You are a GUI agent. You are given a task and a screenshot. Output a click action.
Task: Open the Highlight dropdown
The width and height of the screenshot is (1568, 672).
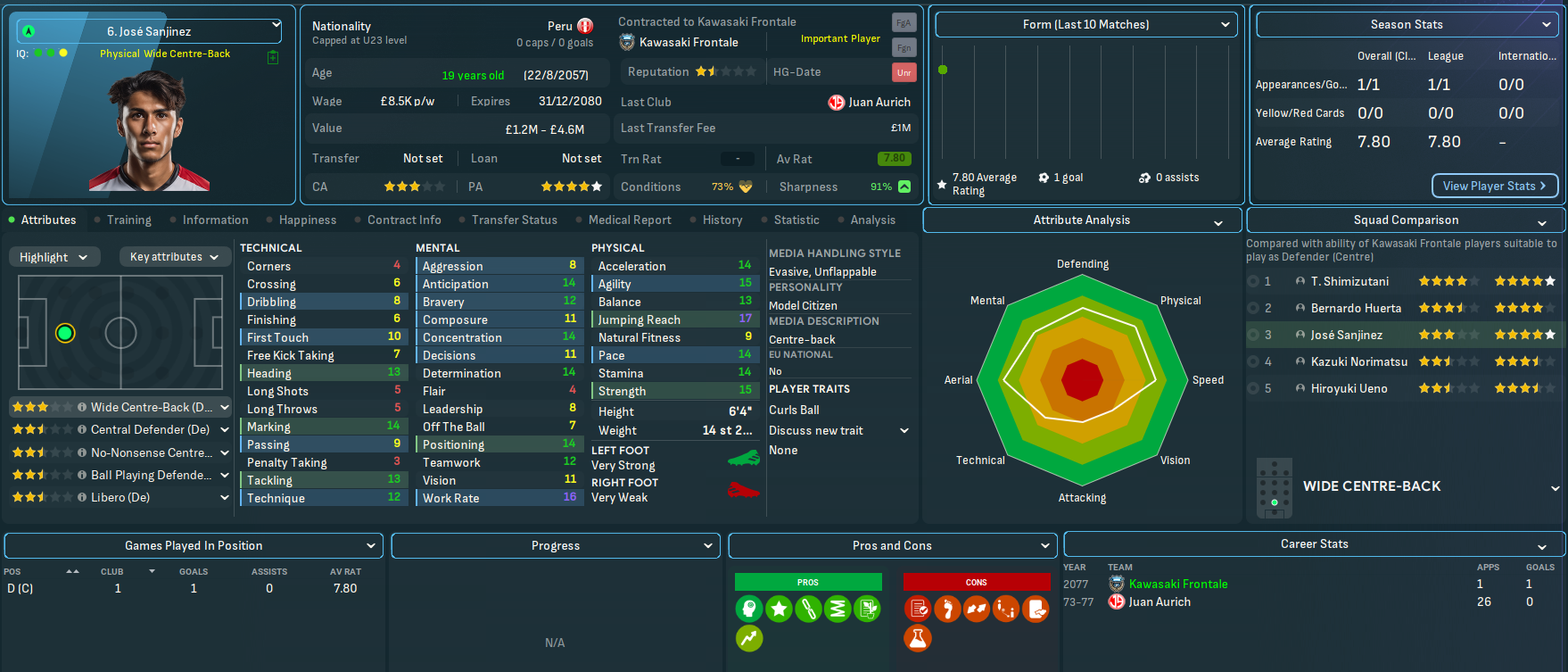[x=54, y=257]
